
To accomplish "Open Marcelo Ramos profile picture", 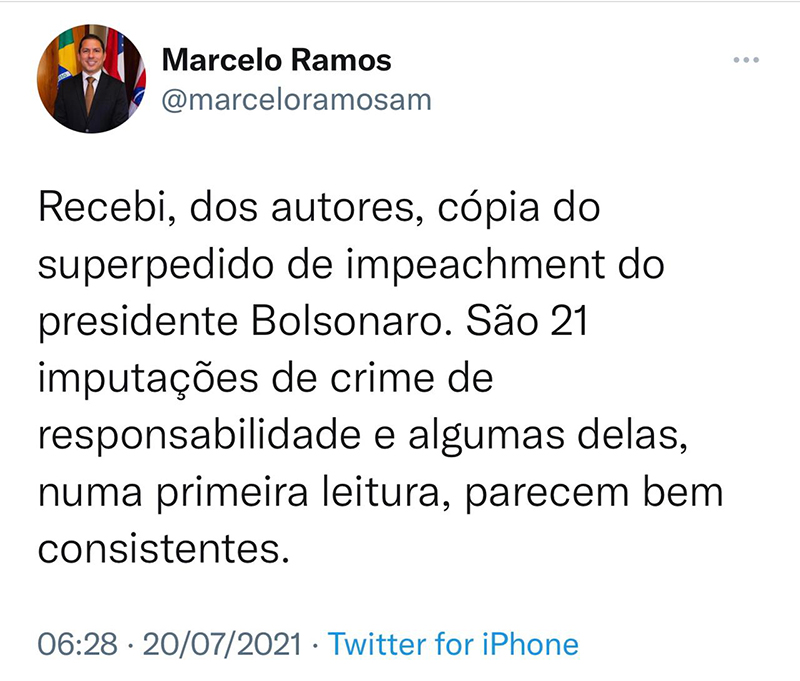I will pos(91,79).
